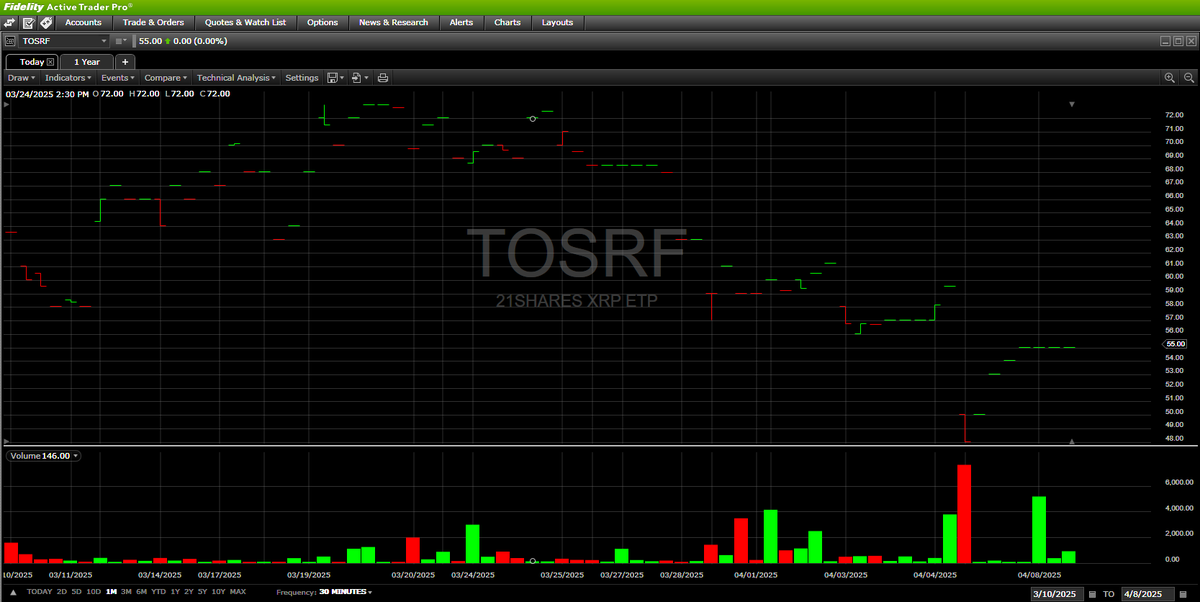This screenshot has width=1200, height=602.
Task: Click the symbol lookup icon beside TOSRF
Action: pos(9,41)
